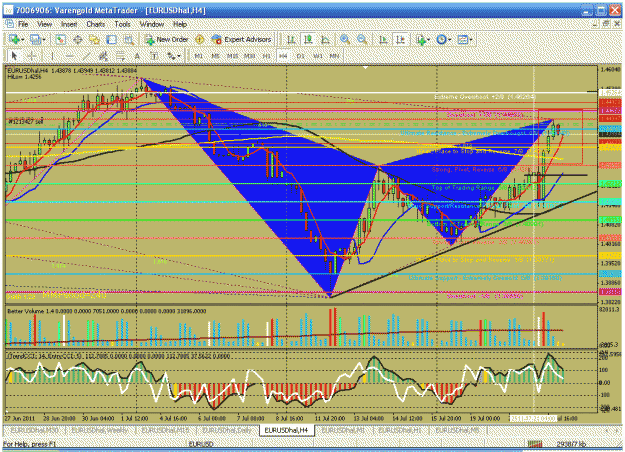The height and width of the screenshot is (452, 625).
Task: Switch to EURUSDhal,Daily chart tab
Action: [x=227, y=430]
